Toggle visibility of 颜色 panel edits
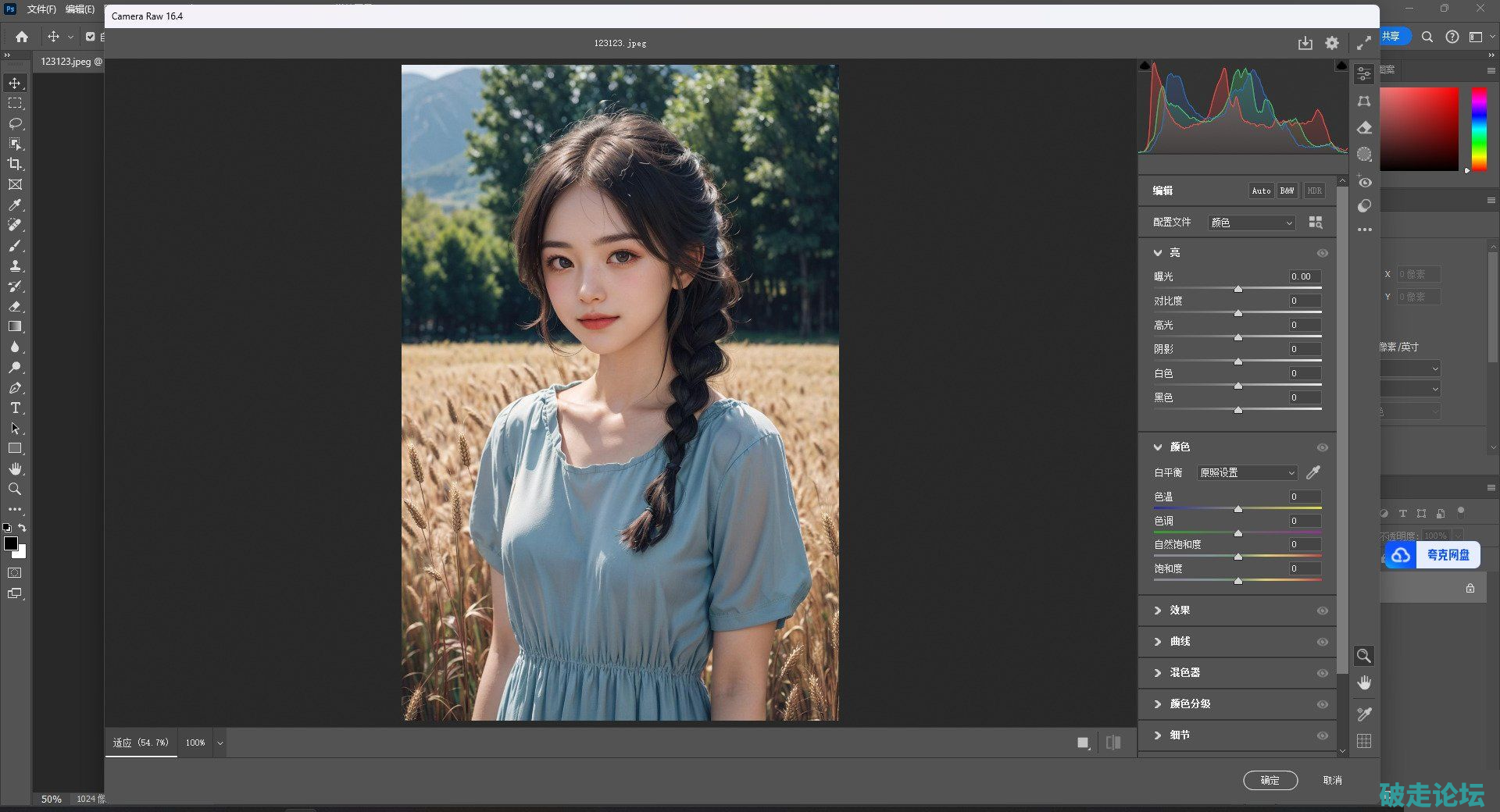The height and width of the screenshot is (812, 1500). [1322, 447]
